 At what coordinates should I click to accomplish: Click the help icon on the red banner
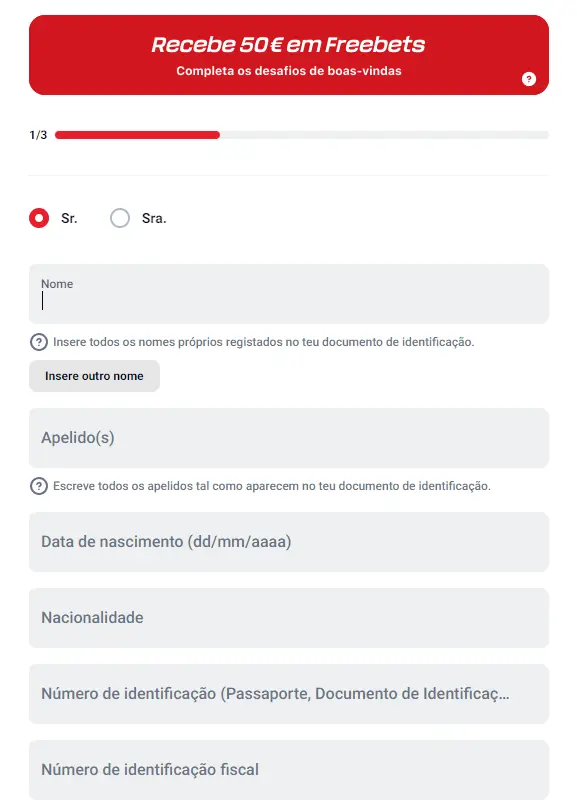coord(528,79)
